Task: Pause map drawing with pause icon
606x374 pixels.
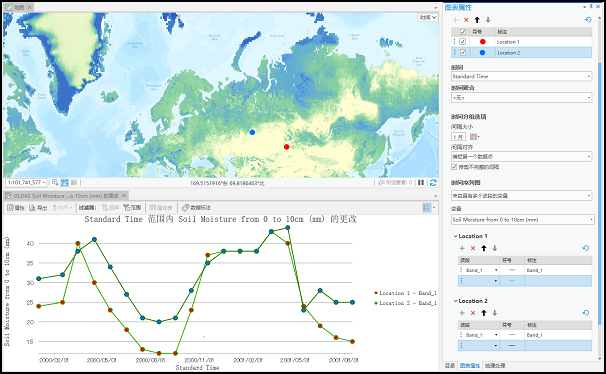Action: click(x=421, y=182)
